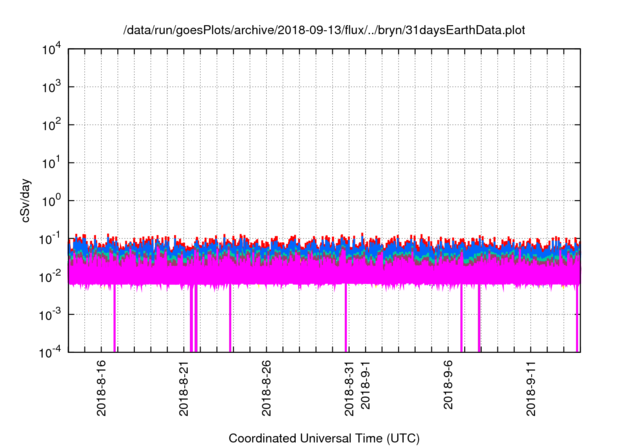Click the 10^1 y-axis tick label
This screenshot has height=448, width=640.
tap(52, 163)
